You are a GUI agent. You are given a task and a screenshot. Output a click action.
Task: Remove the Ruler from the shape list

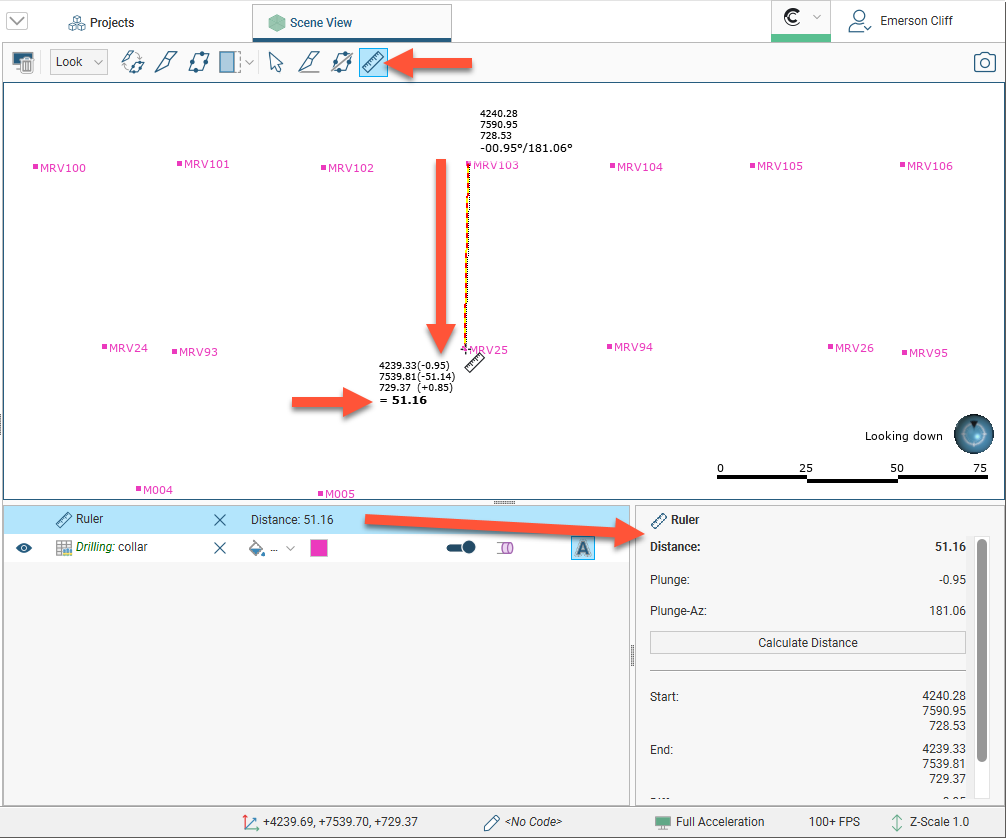pos(220,520)
